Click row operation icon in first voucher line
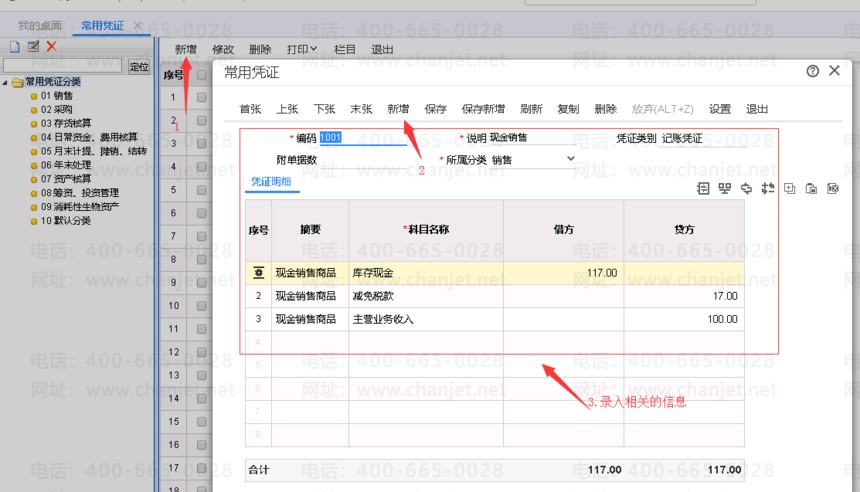 point(258,272)
